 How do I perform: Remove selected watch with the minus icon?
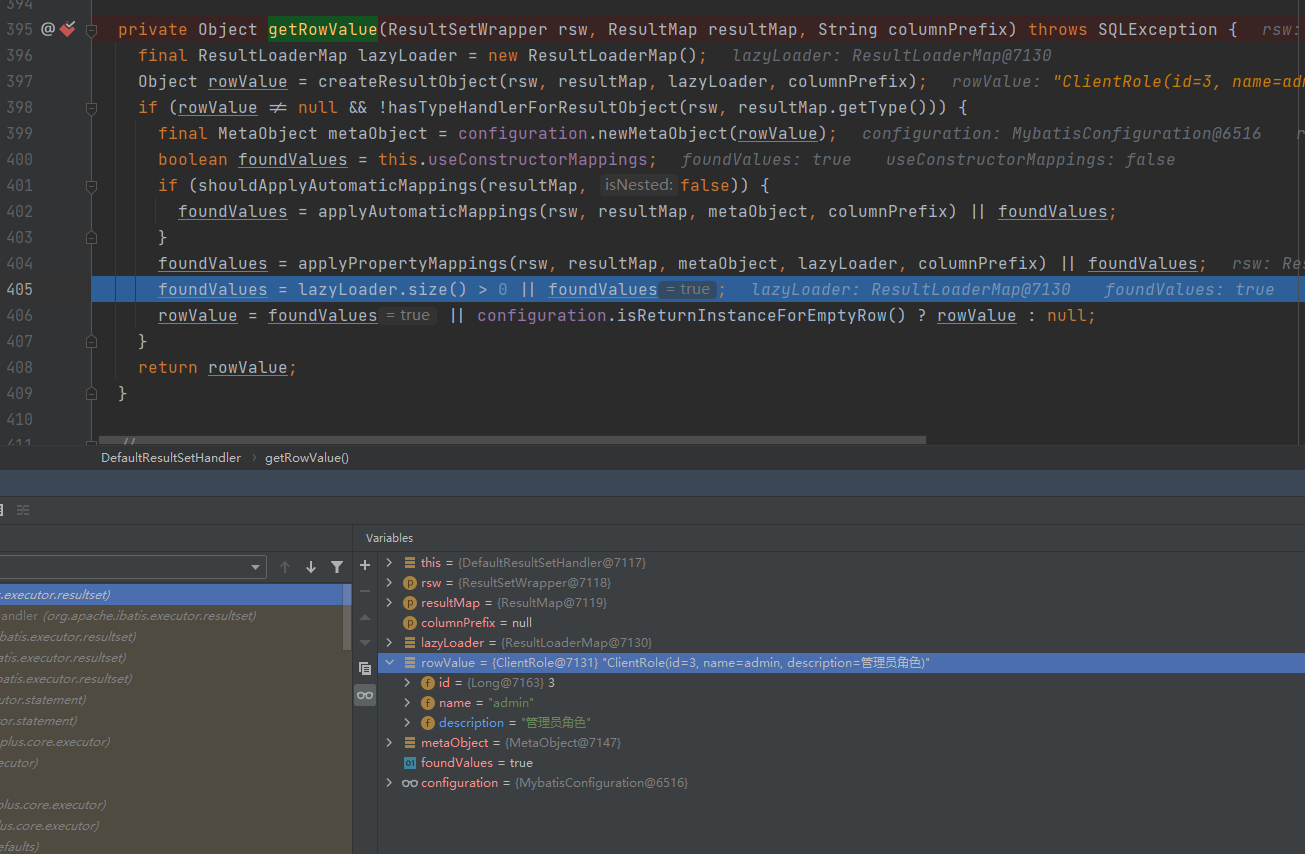365,591
